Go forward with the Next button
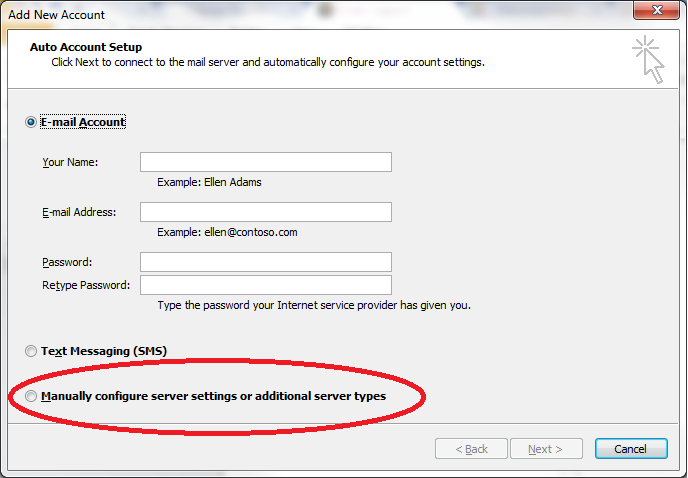 (x=546, y=449)
